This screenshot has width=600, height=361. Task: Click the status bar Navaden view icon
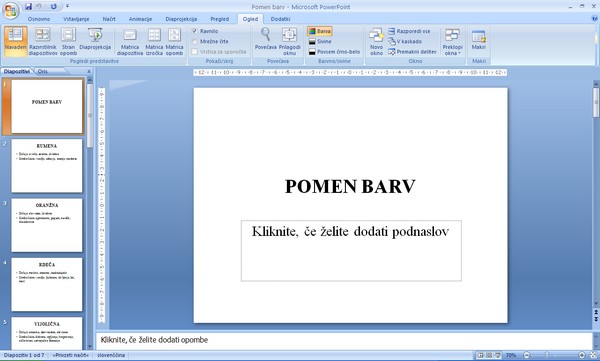click(481, 355)
